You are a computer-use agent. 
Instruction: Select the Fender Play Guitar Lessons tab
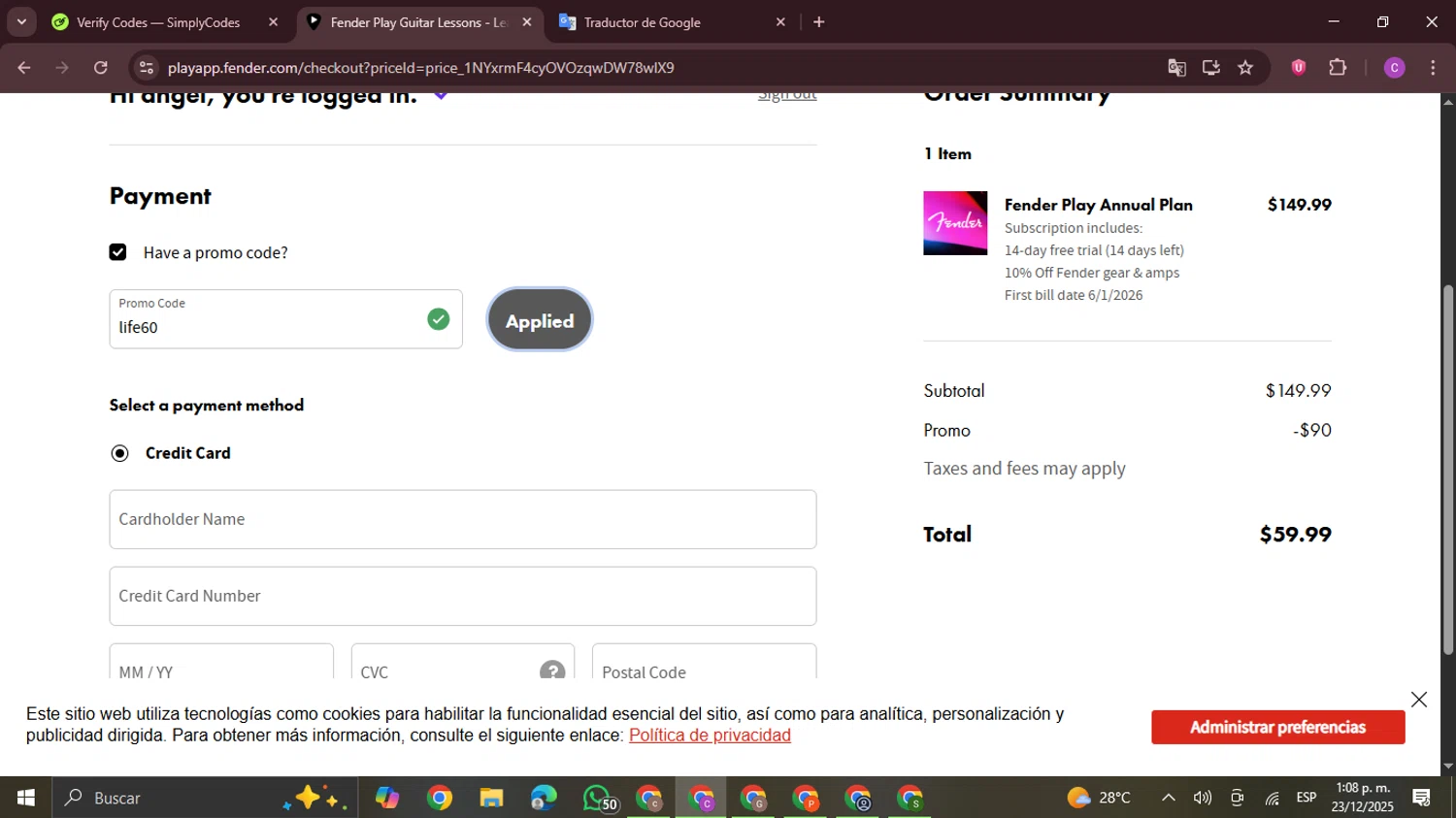click(419, 22)
